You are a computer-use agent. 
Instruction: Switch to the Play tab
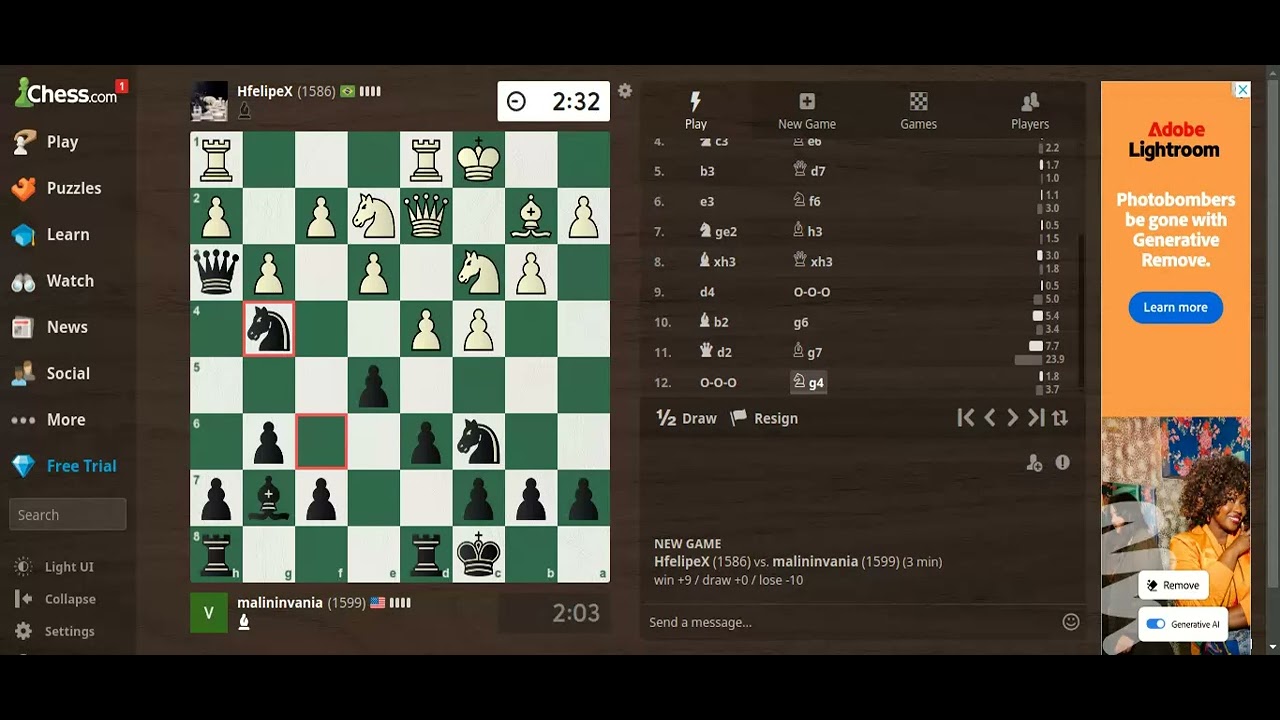pyautogui.click(x=696, y=110)
